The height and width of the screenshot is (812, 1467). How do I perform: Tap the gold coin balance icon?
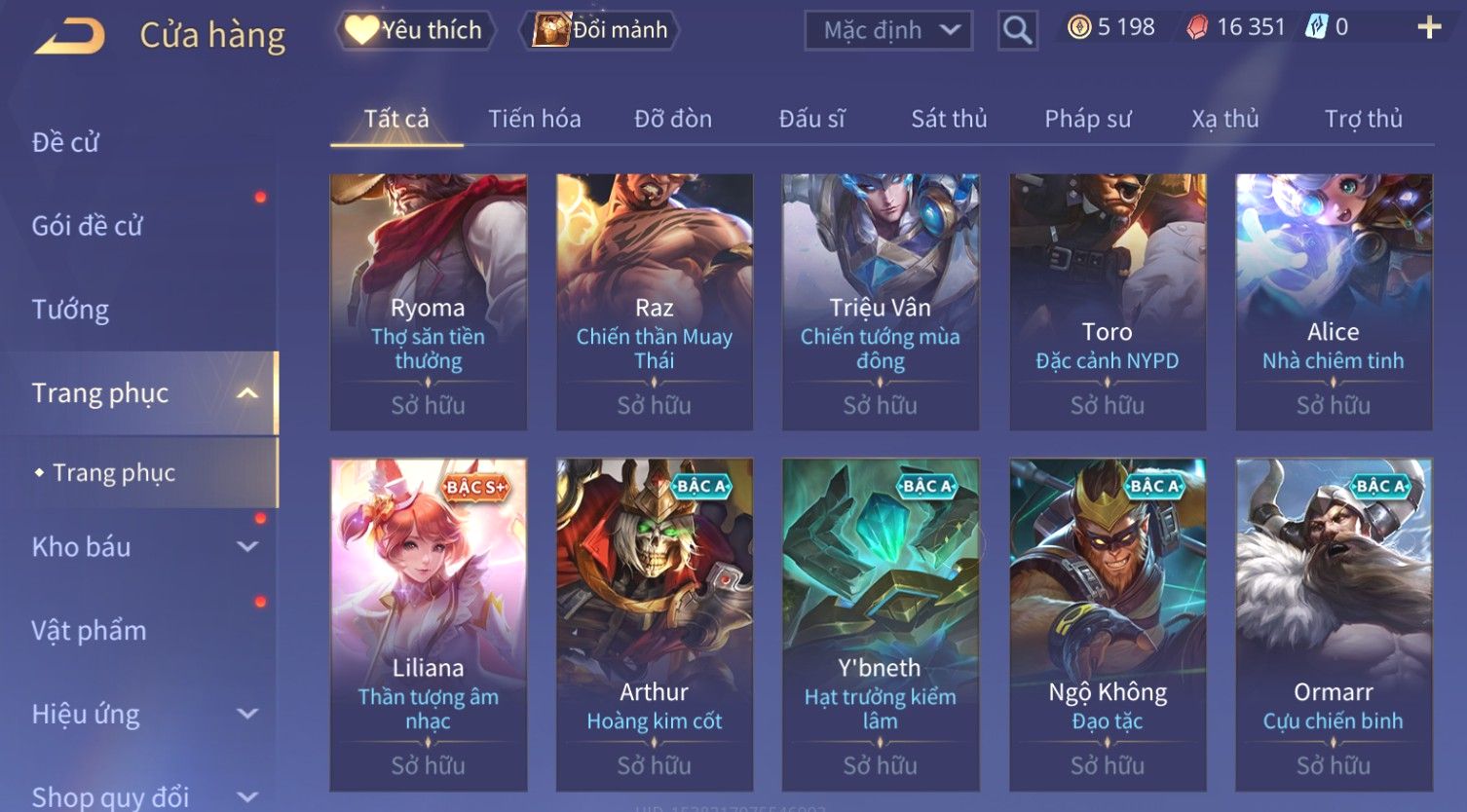click(1078, 28)
